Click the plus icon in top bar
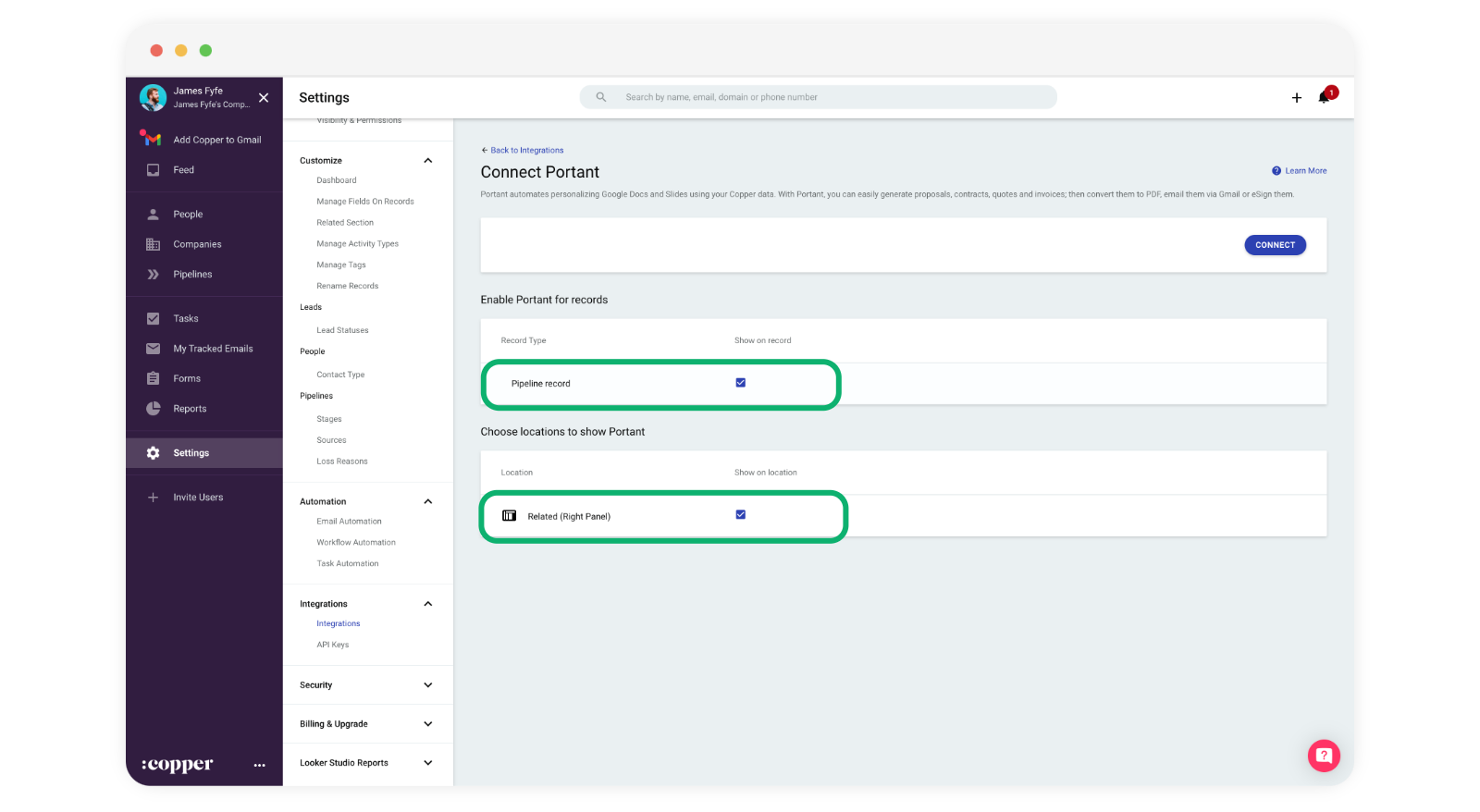The width and height of the screenshot is (1480, 812). pyautogui.click(x=1296, y=98)
